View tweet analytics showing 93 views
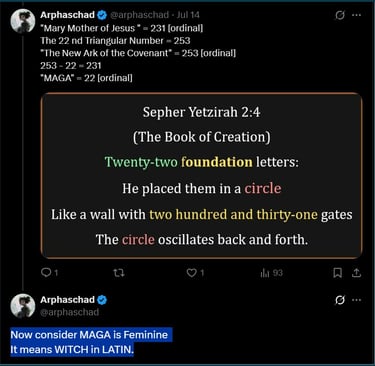The height and width of the screenshot is (366, 375). [x=271, y=273]
